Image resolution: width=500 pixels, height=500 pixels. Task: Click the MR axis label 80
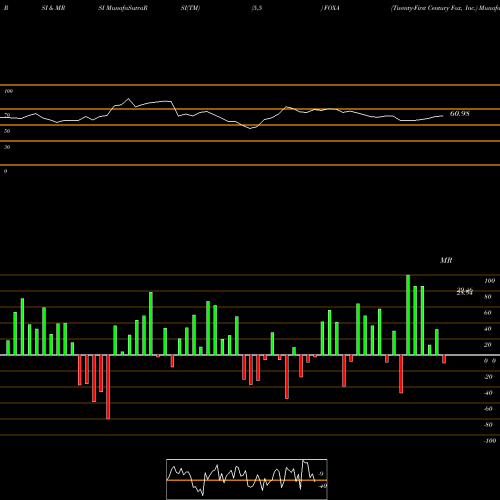pos(488,297)
